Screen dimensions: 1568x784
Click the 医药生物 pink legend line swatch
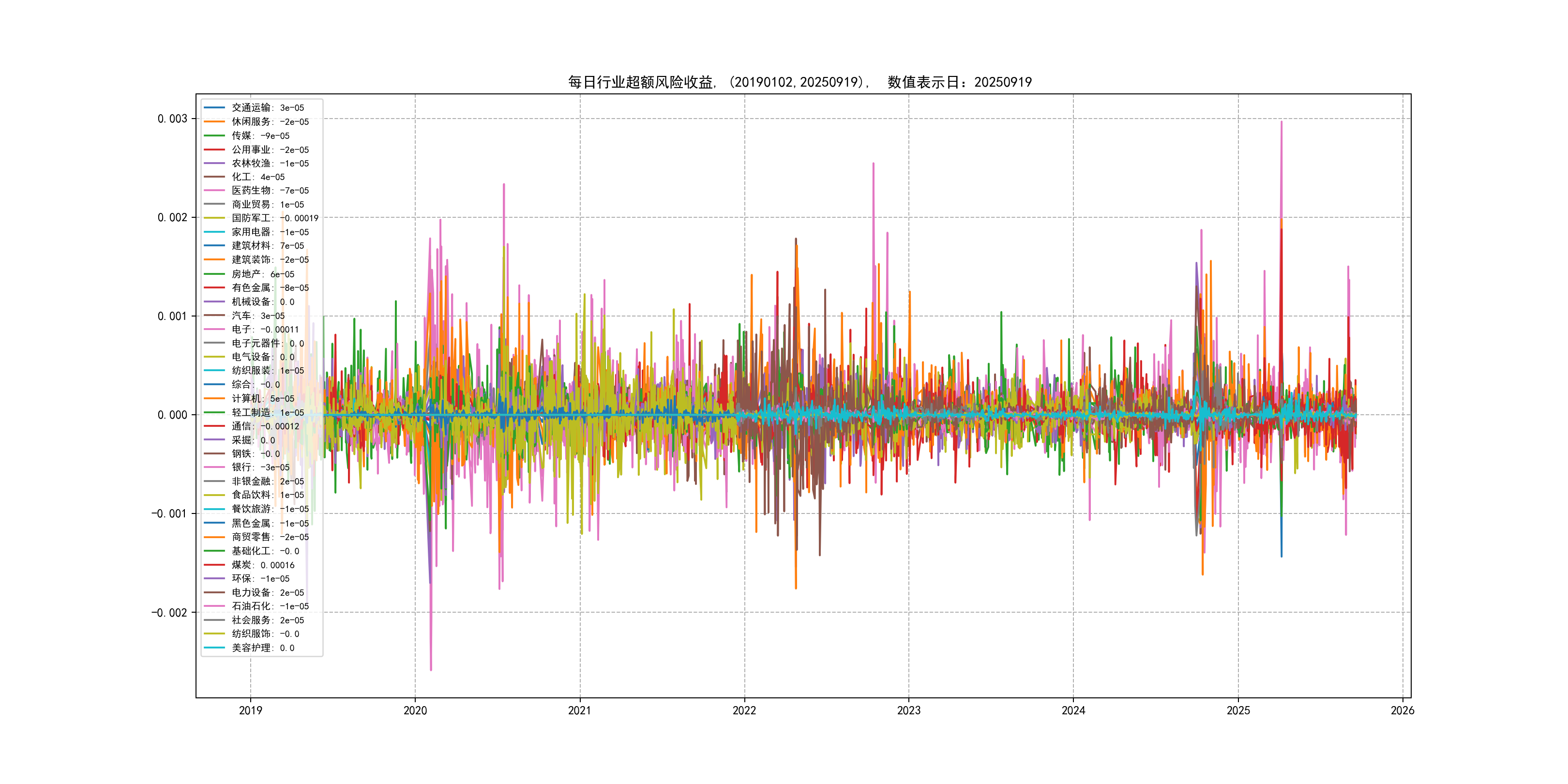214,191
